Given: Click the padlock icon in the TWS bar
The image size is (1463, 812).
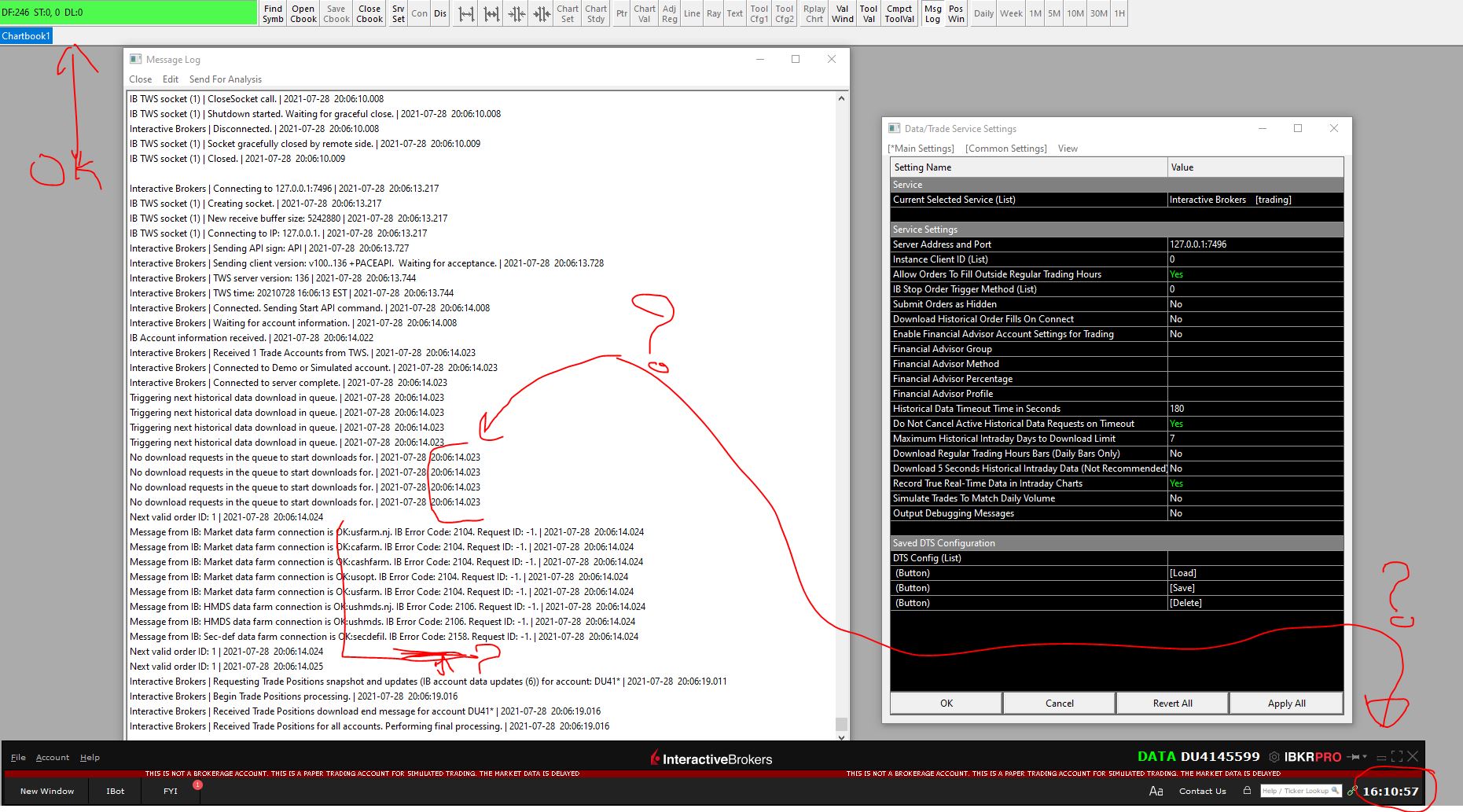Looking at the screenshot, I should coord(1247,790).
